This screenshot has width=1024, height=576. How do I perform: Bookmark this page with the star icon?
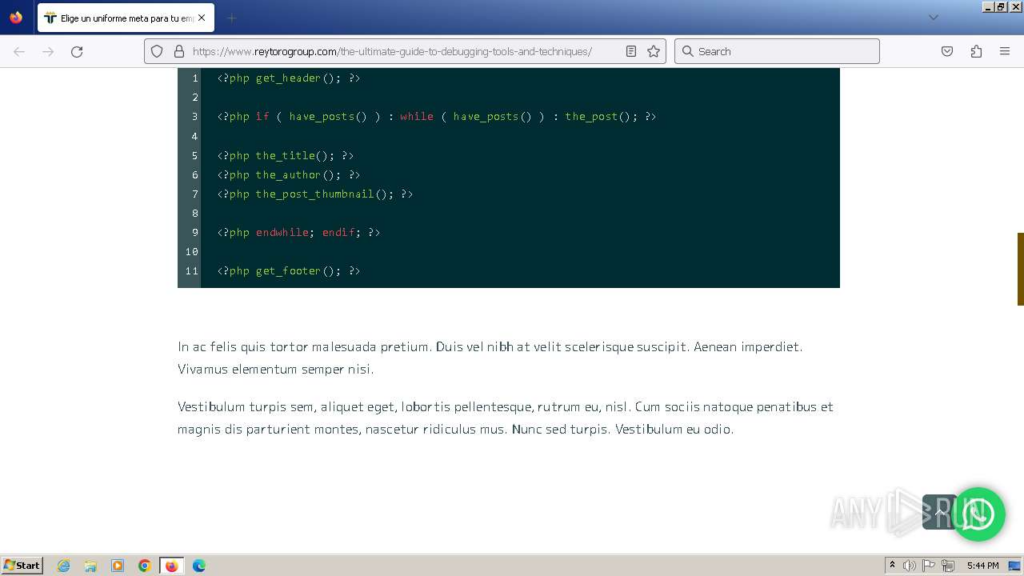(x=654, y=52)
